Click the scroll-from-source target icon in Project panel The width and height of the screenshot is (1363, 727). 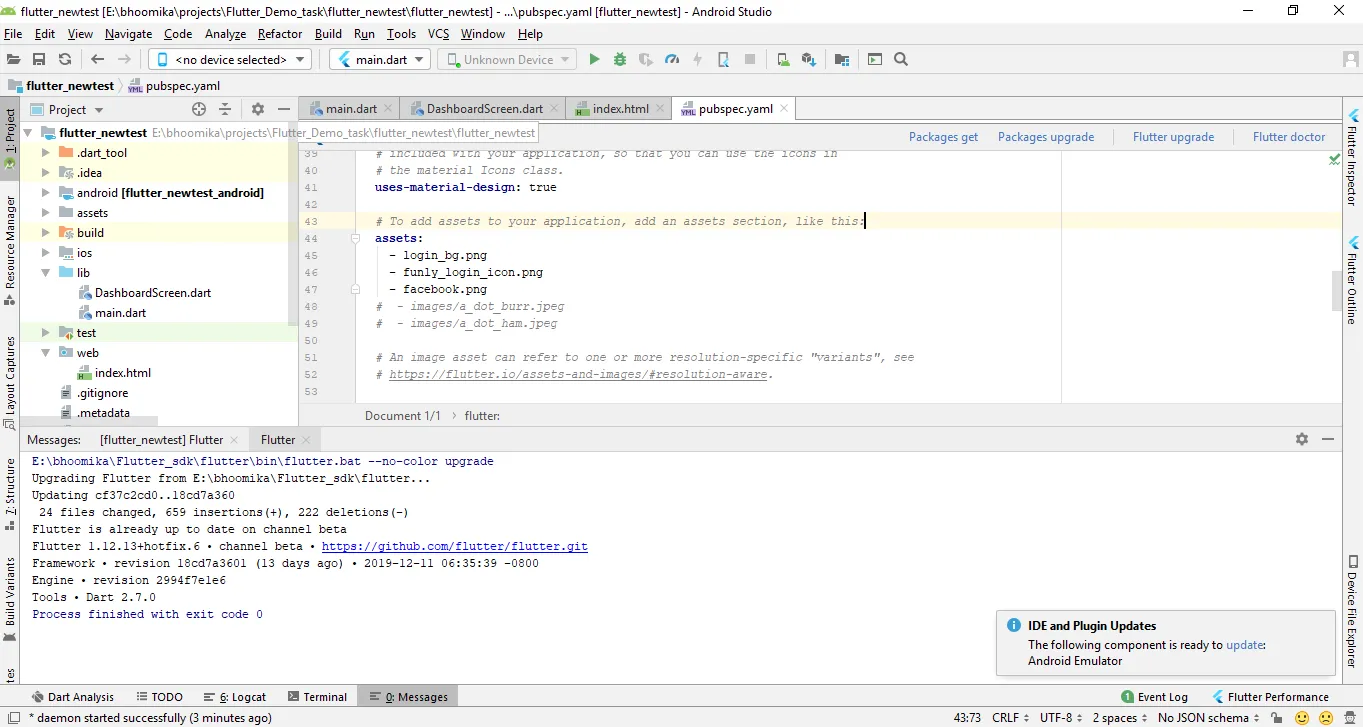pyautogui.click(x=199, y=109)
